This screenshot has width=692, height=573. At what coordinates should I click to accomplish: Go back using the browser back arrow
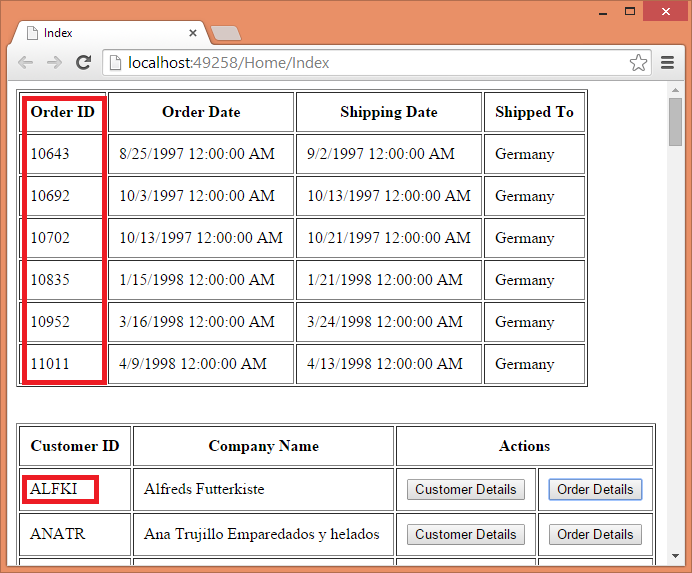25,63
